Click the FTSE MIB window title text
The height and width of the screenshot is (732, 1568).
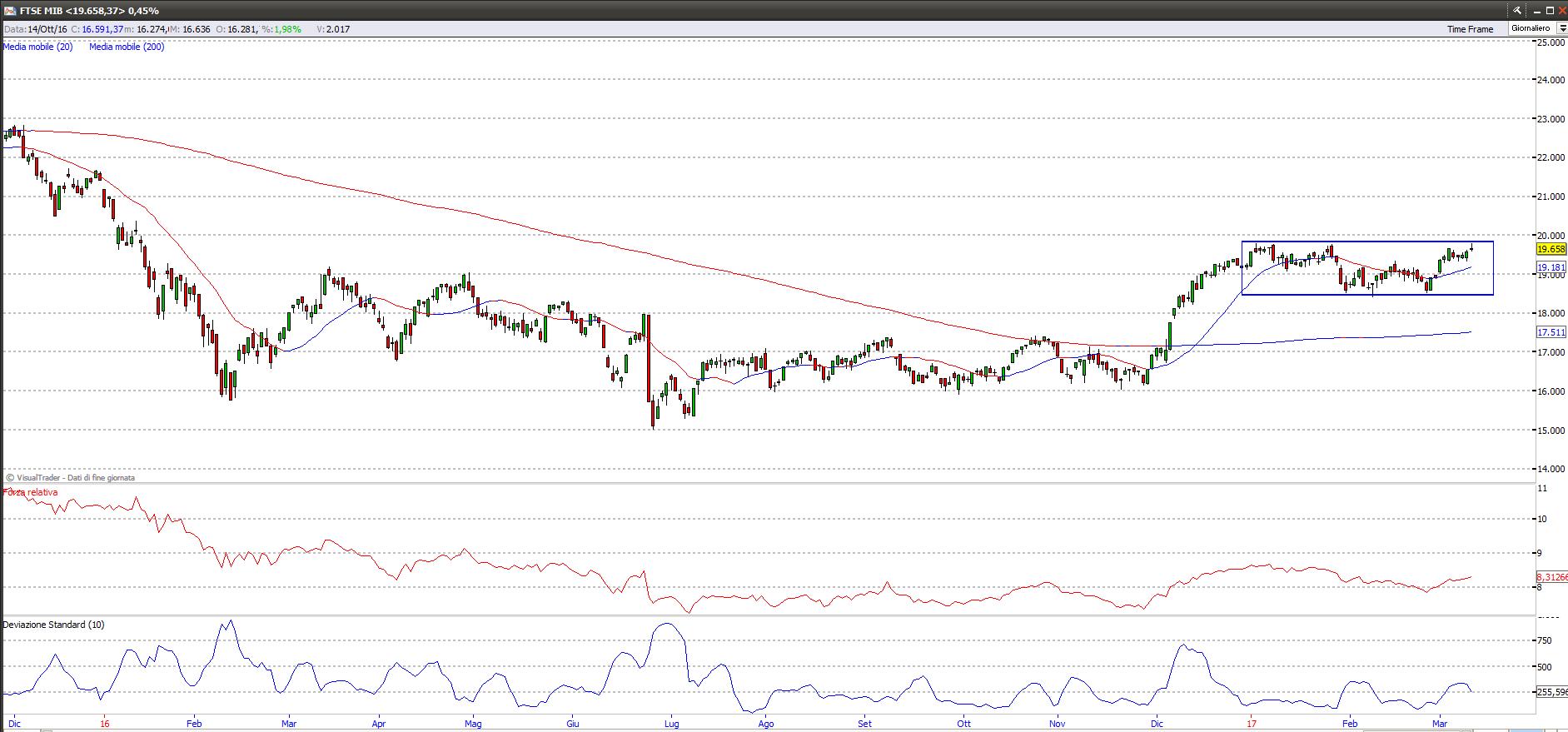(89, 11)
